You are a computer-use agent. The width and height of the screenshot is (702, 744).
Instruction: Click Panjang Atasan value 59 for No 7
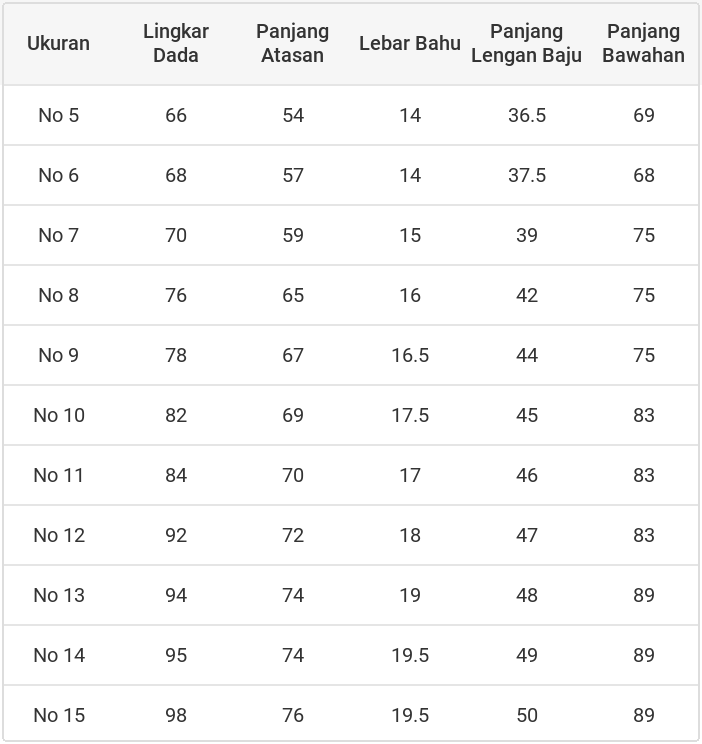(293, 235)
